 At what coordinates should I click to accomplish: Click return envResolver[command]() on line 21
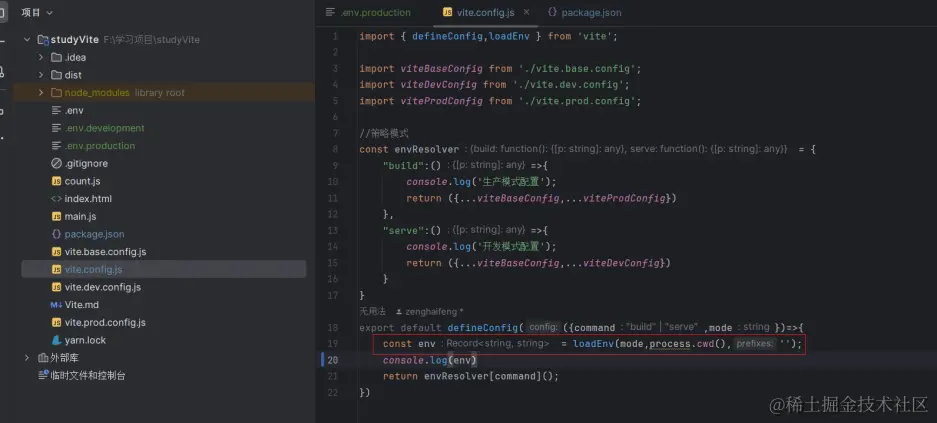tap(471, 376)
